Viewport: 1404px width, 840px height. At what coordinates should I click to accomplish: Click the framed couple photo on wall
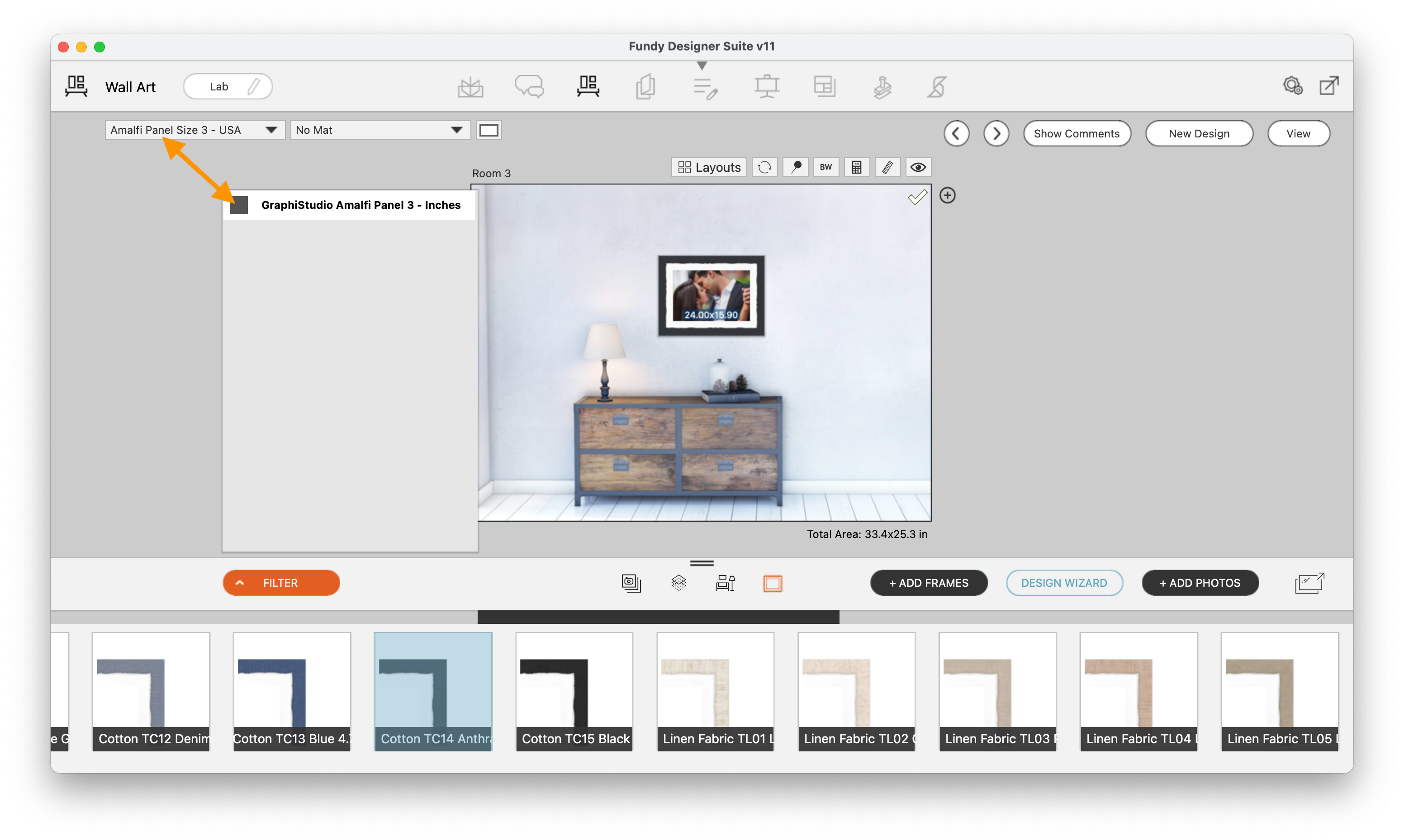click(711, 296)
